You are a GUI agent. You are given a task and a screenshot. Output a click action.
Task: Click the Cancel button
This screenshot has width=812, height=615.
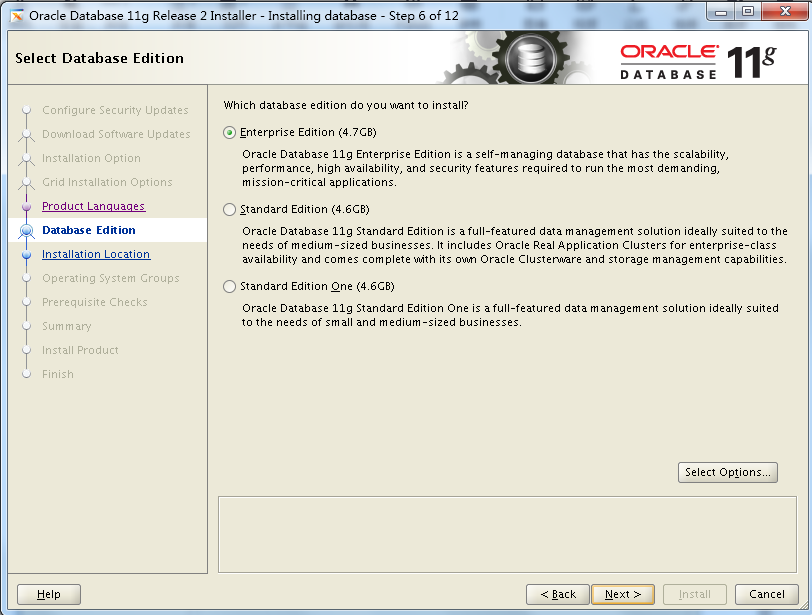(766, 594)
